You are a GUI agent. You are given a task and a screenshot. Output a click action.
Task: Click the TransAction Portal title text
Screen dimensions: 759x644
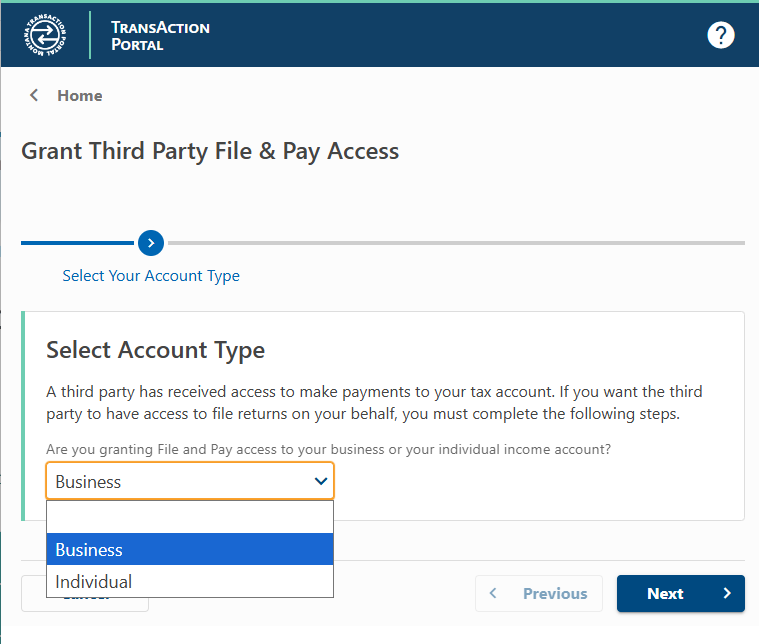coord(160,35)
